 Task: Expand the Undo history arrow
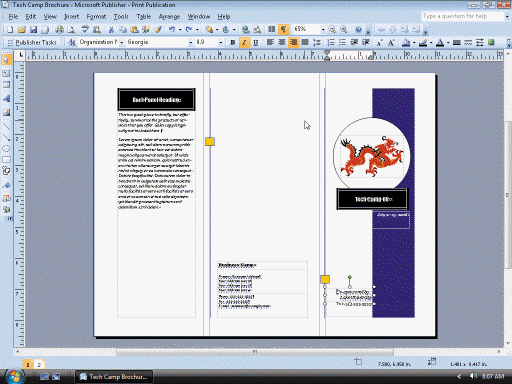click(180, 30)
